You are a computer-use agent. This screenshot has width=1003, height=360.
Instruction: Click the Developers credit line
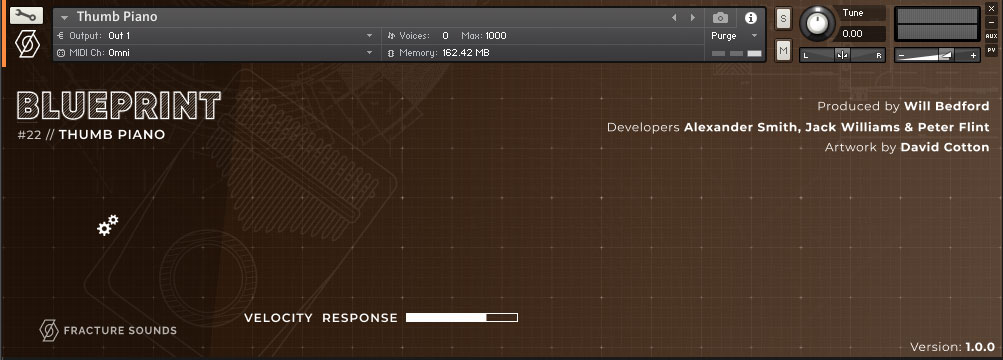[x=798, y=127]
